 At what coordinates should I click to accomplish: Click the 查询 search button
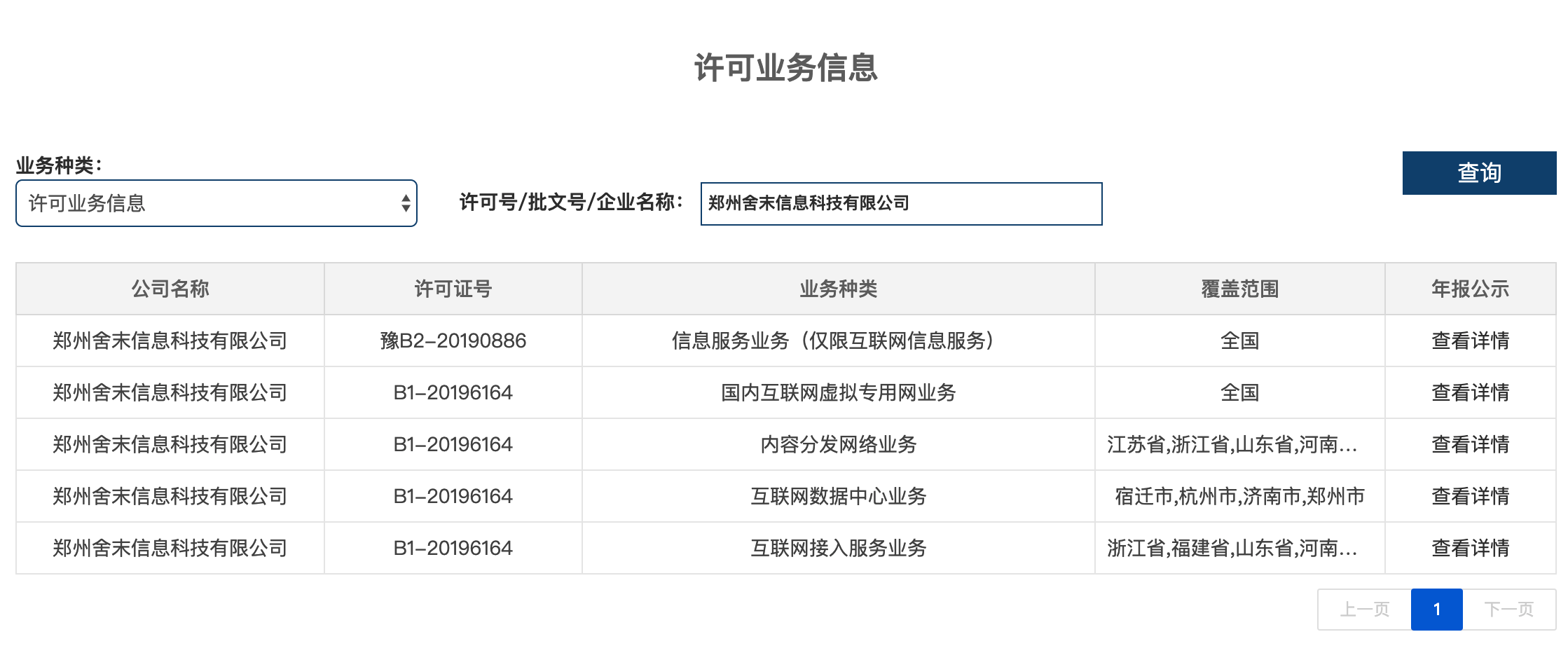pyautogui.click(x=1479, y=173)
